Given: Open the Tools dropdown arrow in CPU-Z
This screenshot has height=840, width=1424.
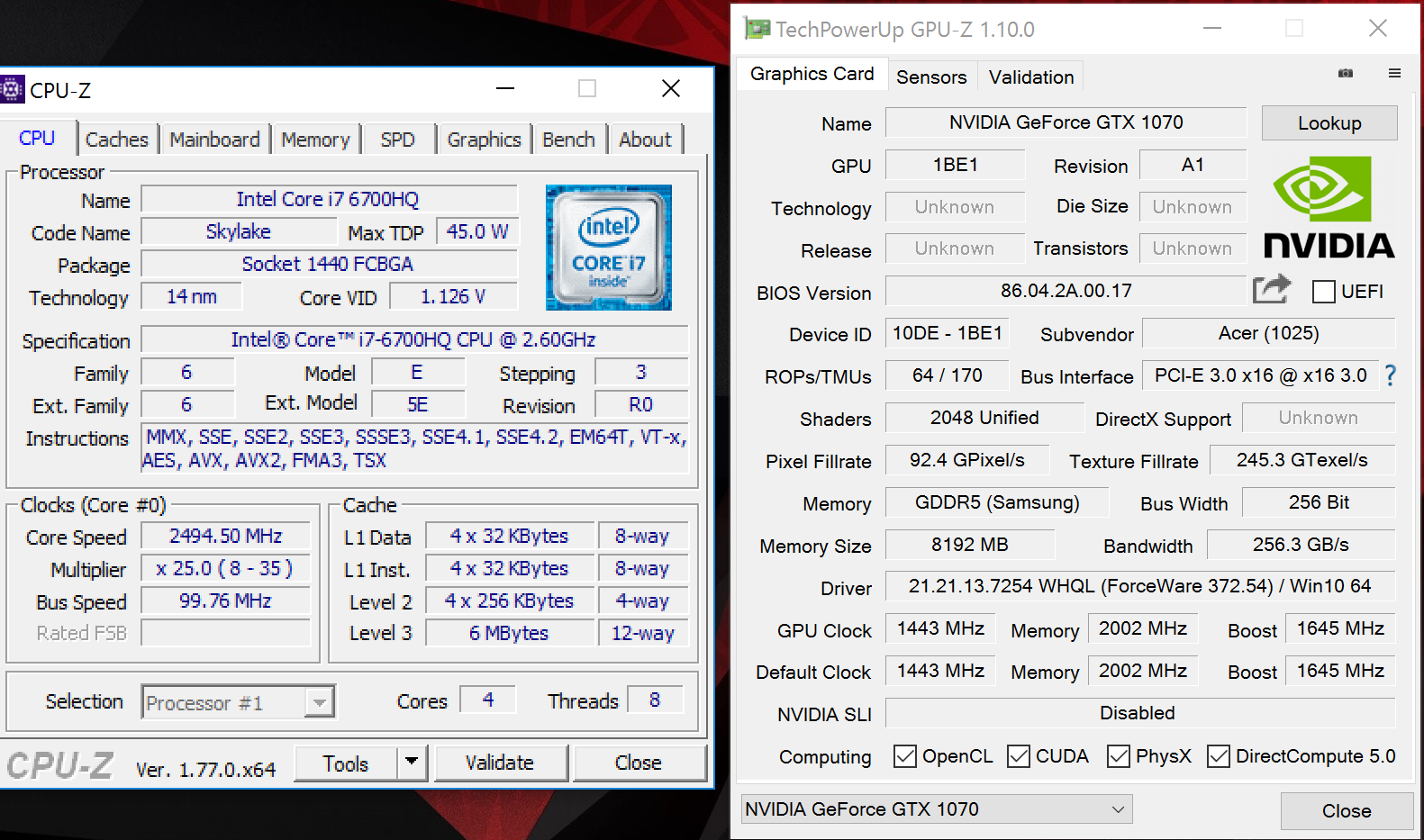Looking at the screenshot, I should tap(412, 763).
